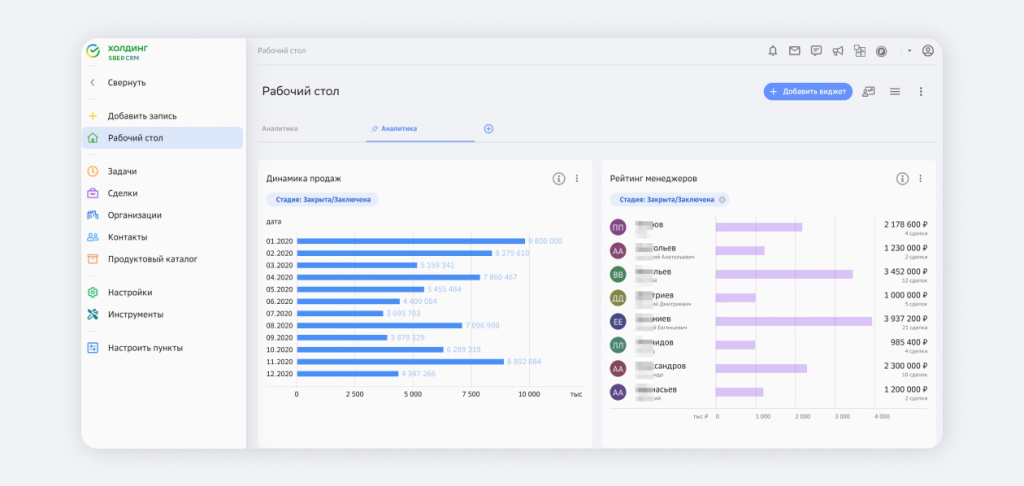Open info icon on Рейтинг менеджеров widget
Image resolution: width=1024 pixels, height=486 pixels.
click(x=902, y=178)
